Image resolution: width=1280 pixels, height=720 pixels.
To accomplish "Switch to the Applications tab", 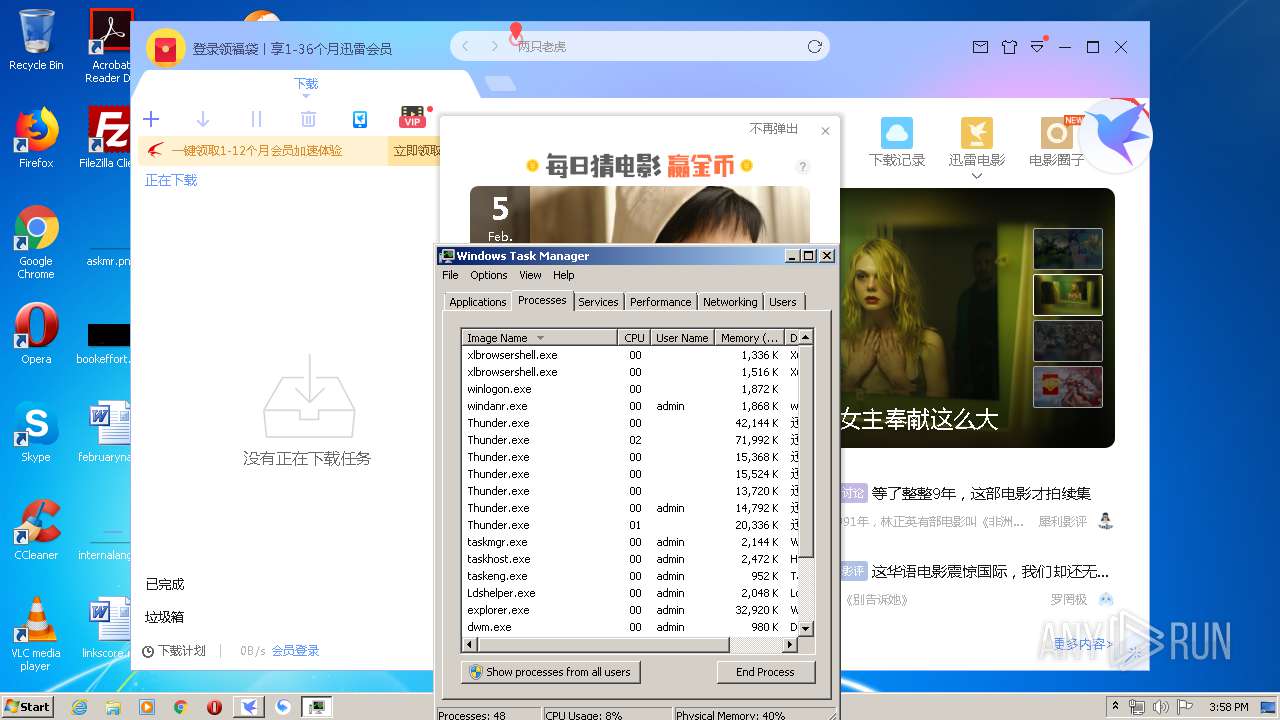I will coord(477,302).
